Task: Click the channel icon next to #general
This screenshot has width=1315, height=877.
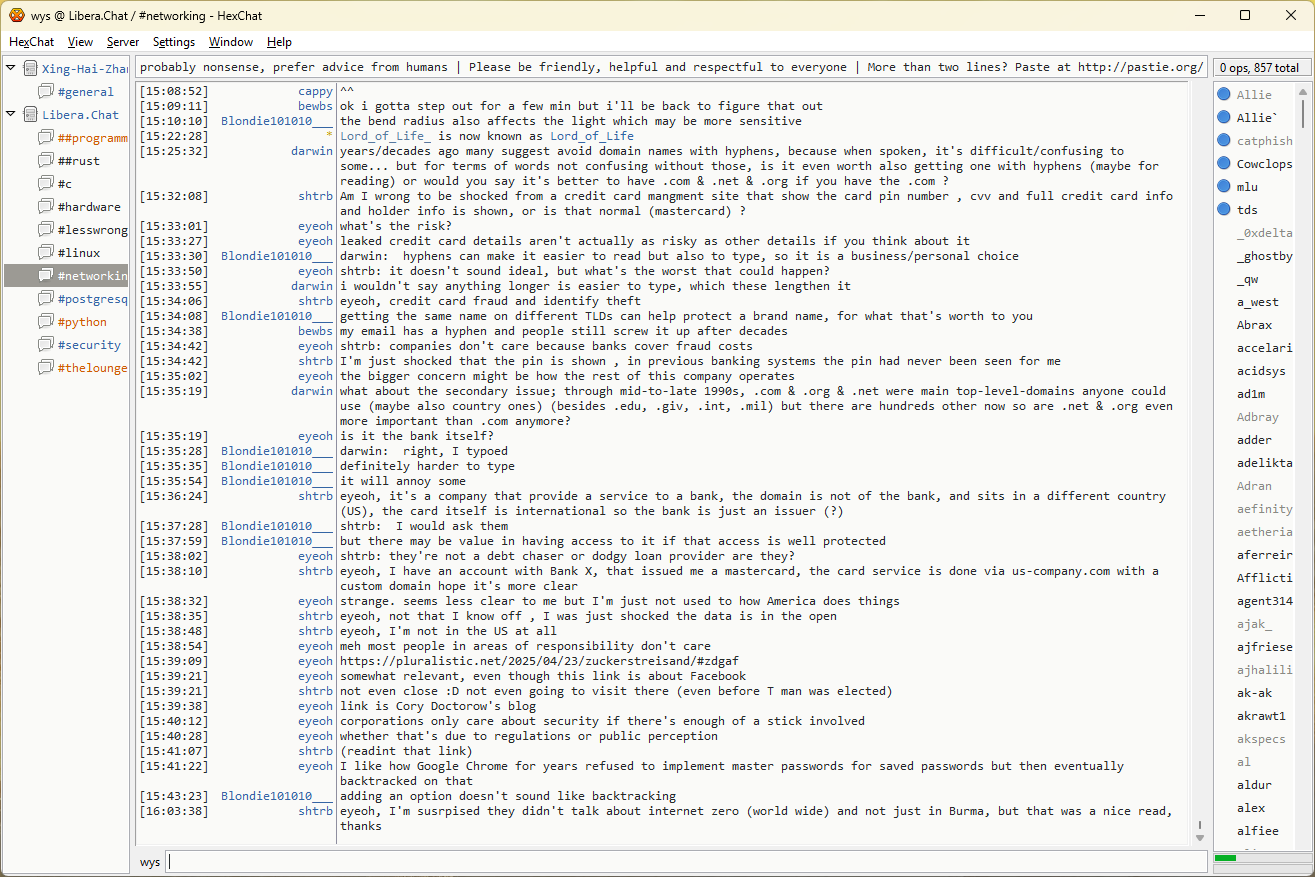Action: (x=46, y=92)
